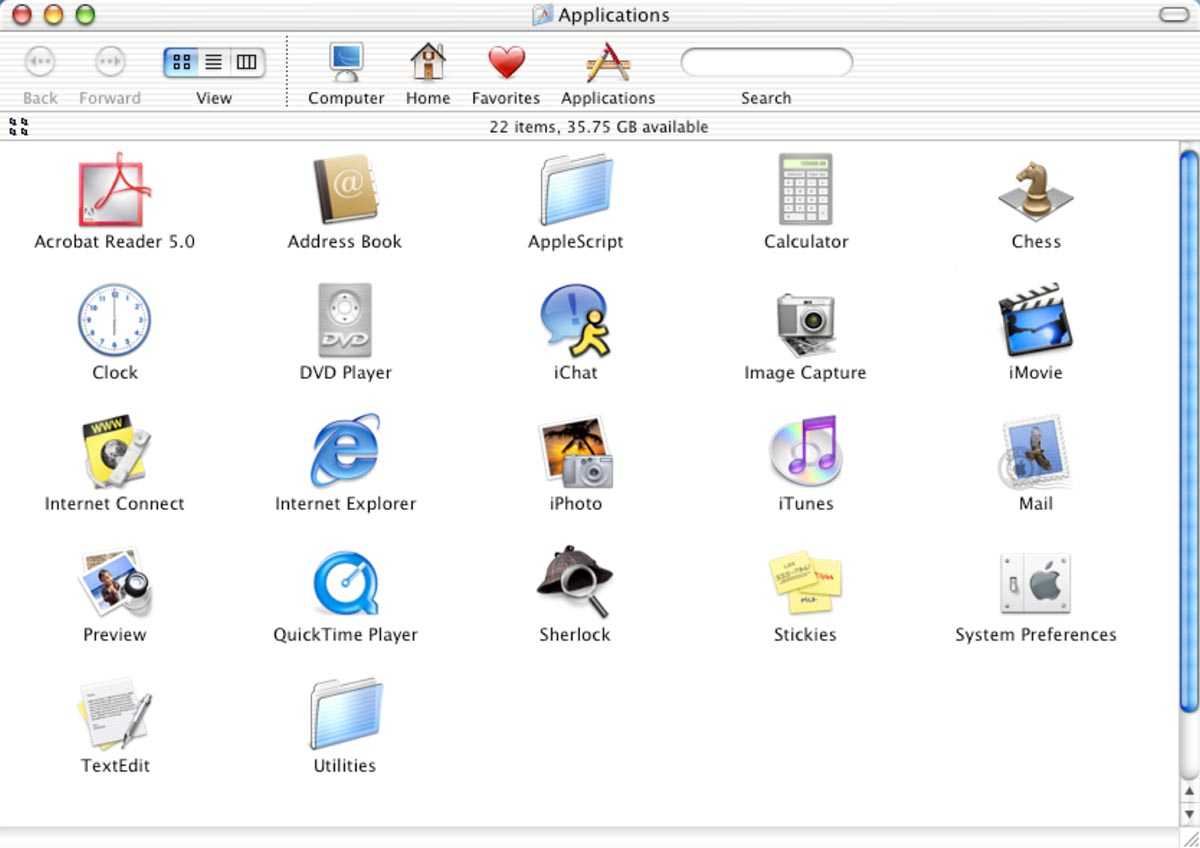Open the Utilities folder

[345, 714]
